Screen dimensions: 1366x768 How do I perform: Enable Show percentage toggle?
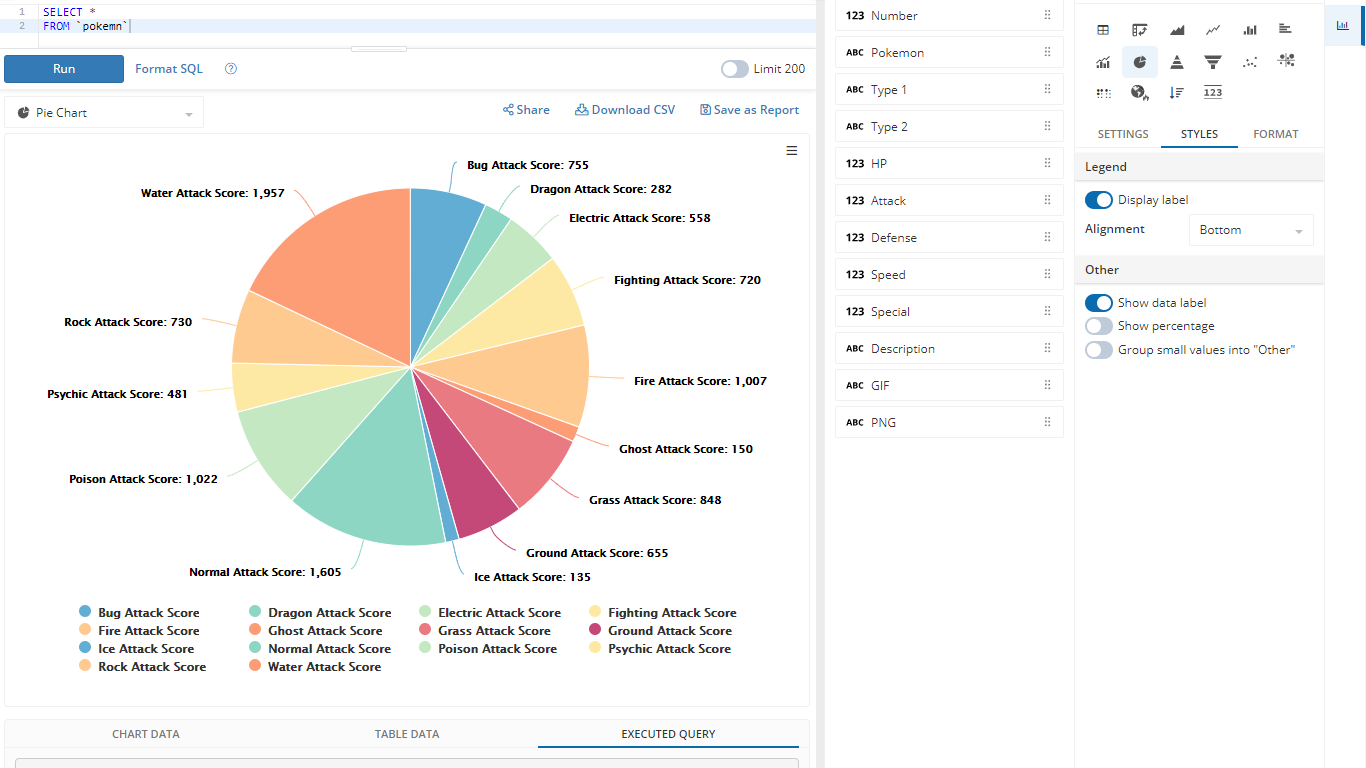[1099, 326]
